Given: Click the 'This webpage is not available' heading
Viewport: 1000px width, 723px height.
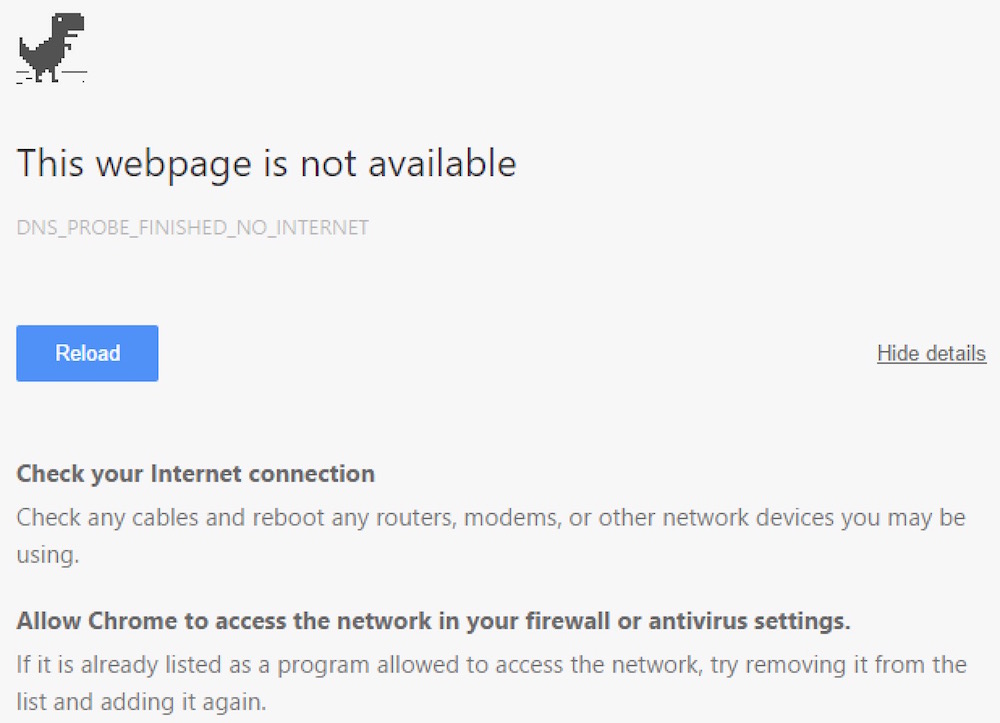Looking at the screenshot, I should pyautogui.click(x=266, y=163).
